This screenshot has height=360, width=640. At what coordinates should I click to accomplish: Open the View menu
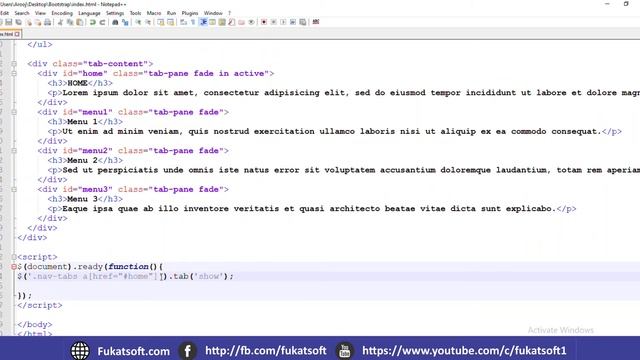click(40, 13)
